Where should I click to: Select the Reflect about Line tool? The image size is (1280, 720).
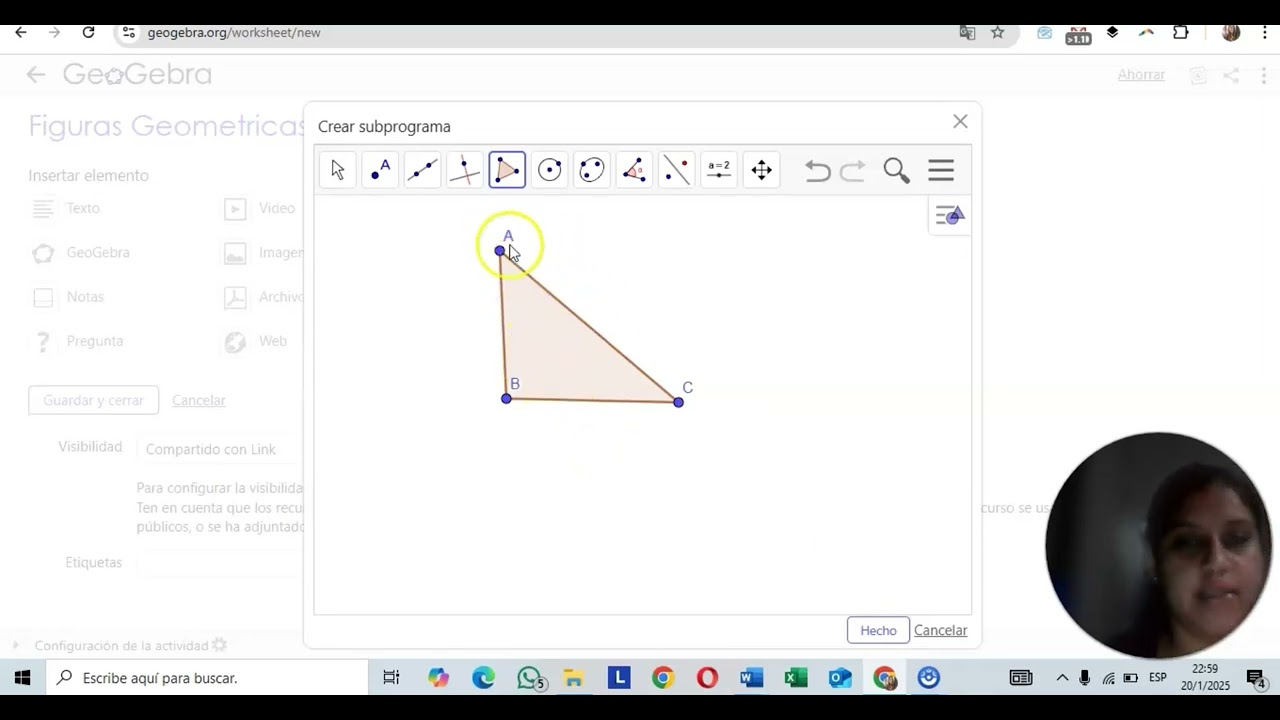[x=677, y=170]
